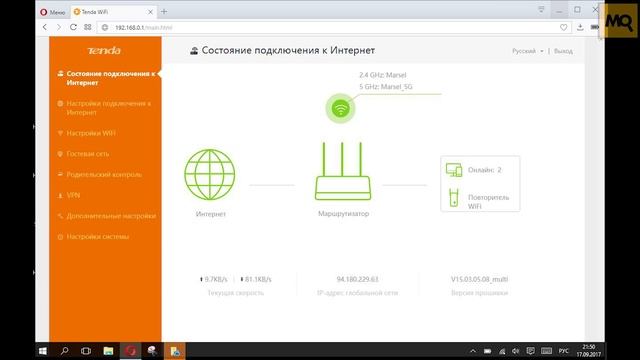Open volume control in tray
Image resolution: width=640 pixels, height=360 pixels.
click(x=516, y=351)
